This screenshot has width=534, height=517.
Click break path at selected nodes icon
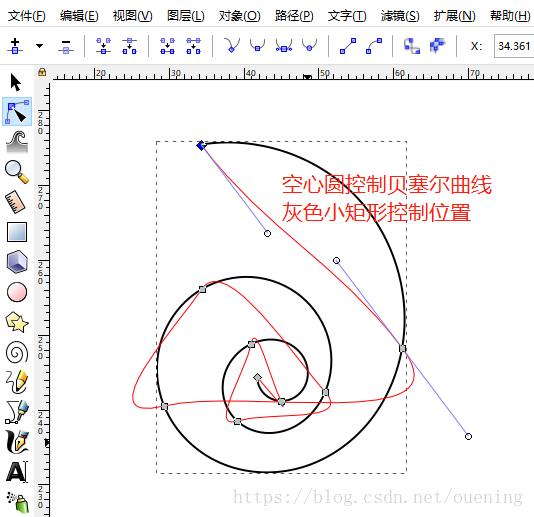point(129,46)
